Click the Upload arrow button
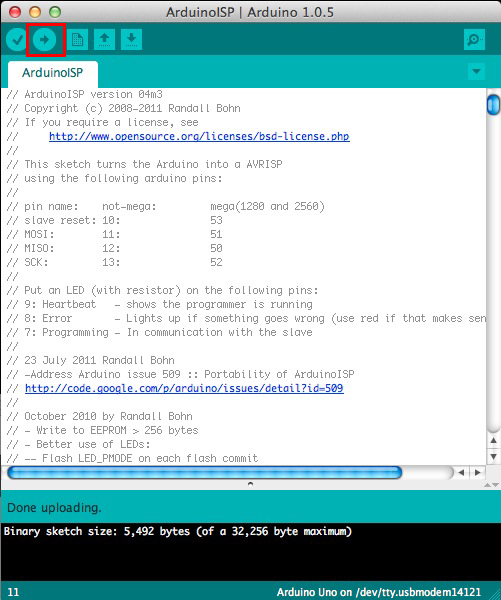The height and width of the screenshot is (600, 501). [x=44, y=39]
